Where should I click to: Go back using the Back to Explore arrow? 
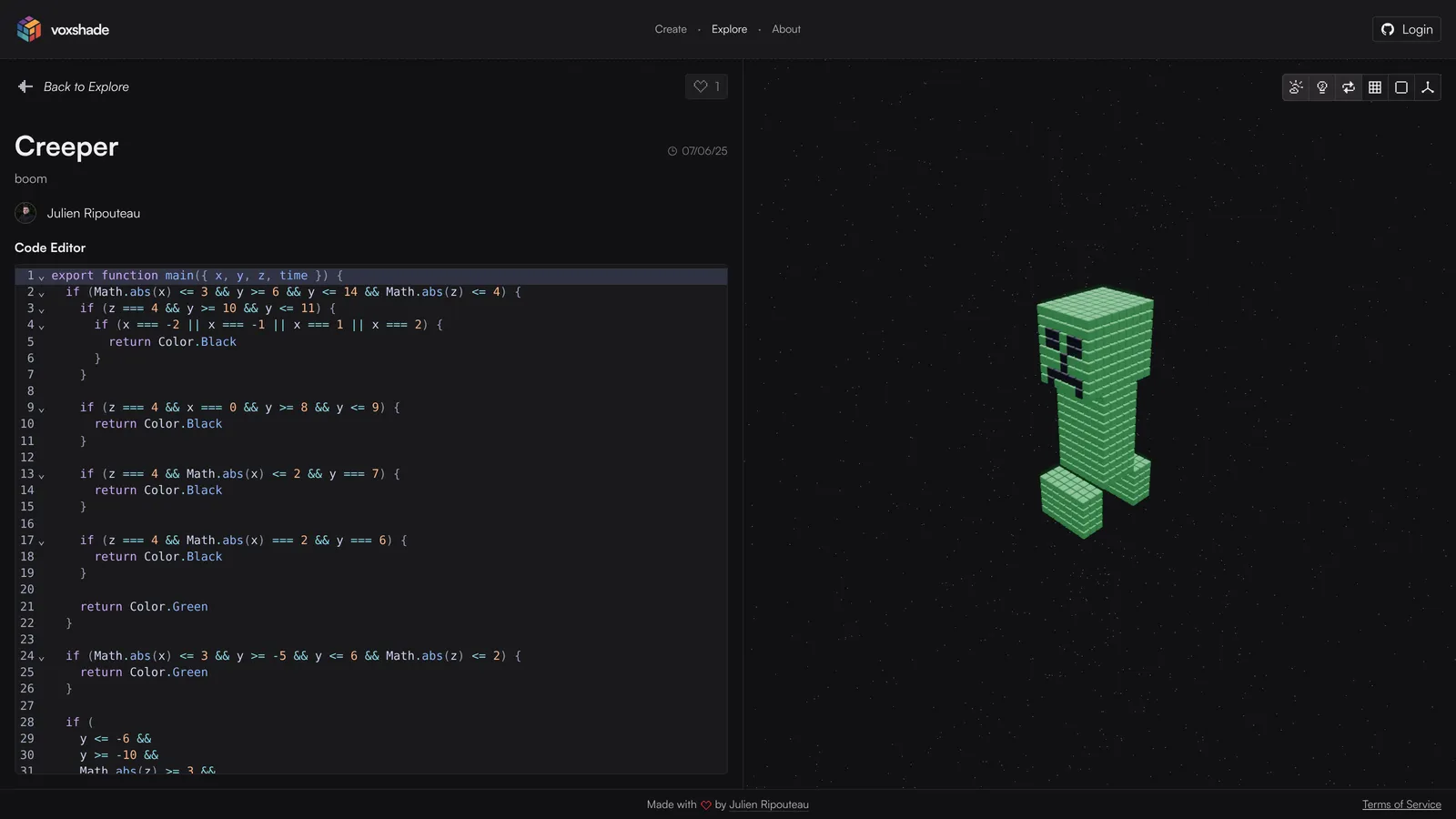tap(25, 86)
